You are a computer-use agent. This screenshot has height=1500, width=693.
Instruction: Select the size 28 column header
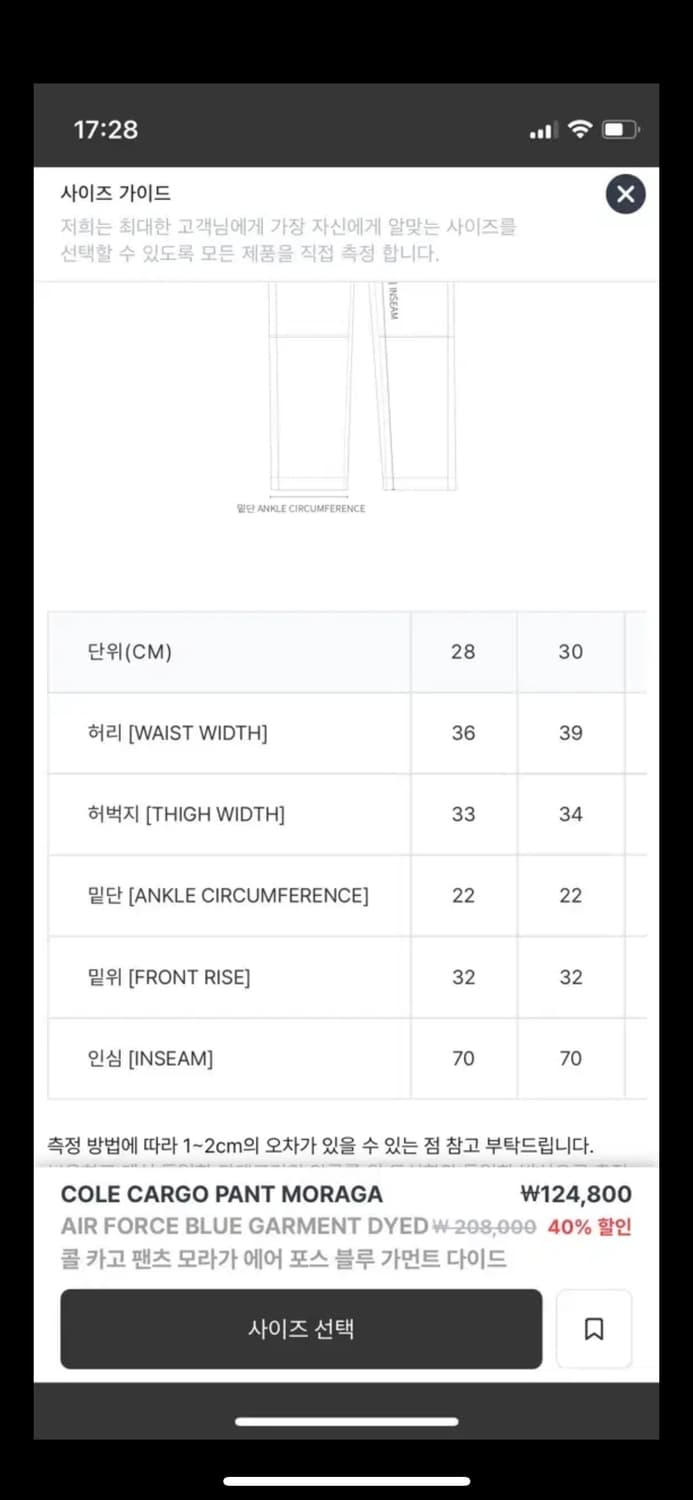coord(463,652)
